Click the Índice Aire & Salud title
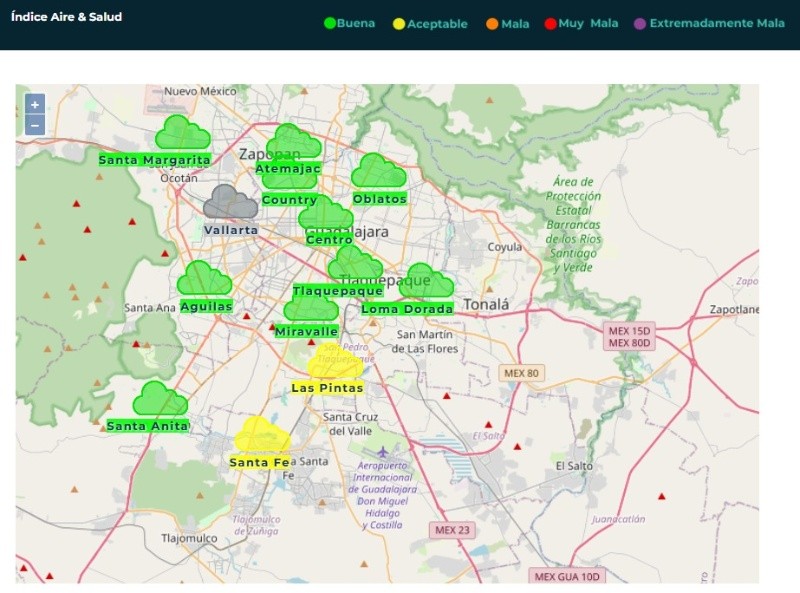Image resolution: width=800 pixels, height=593 pixels. 66,17
